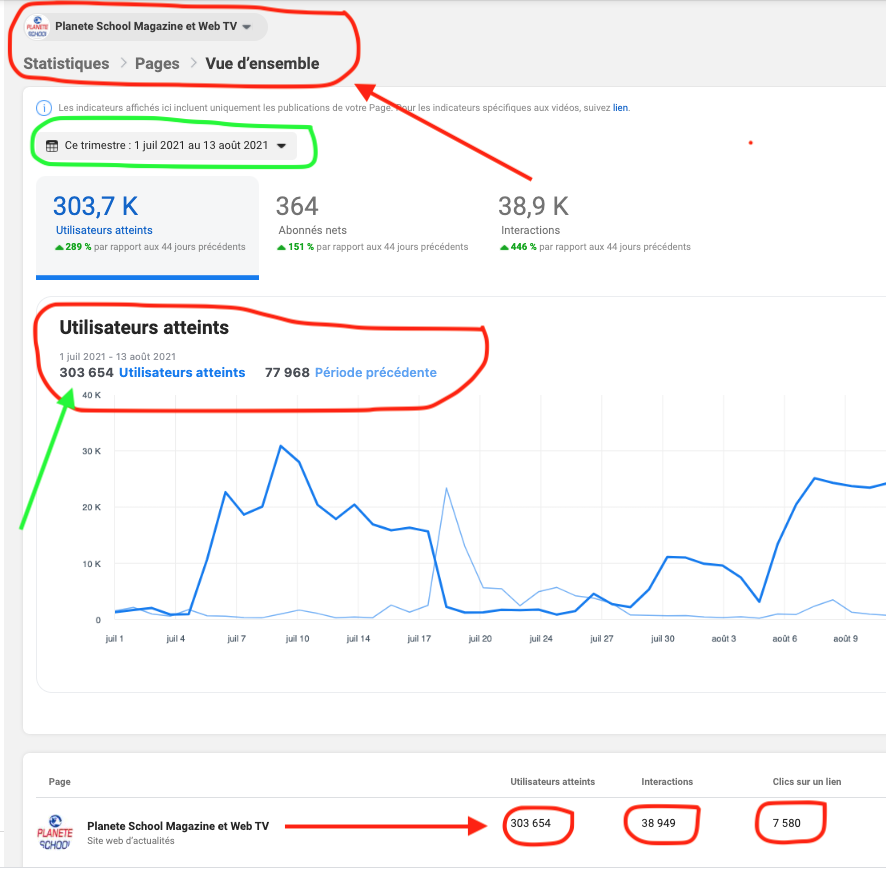The width and height of the screenshot is (886, 869).
Task: Click the juil 10 peak on chart line
Action: click(281, 446)
